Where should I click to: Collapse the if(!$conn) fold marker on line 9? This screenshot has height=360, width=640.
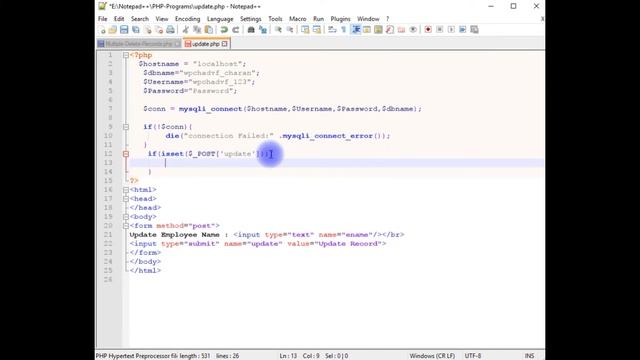click(126, 127)
